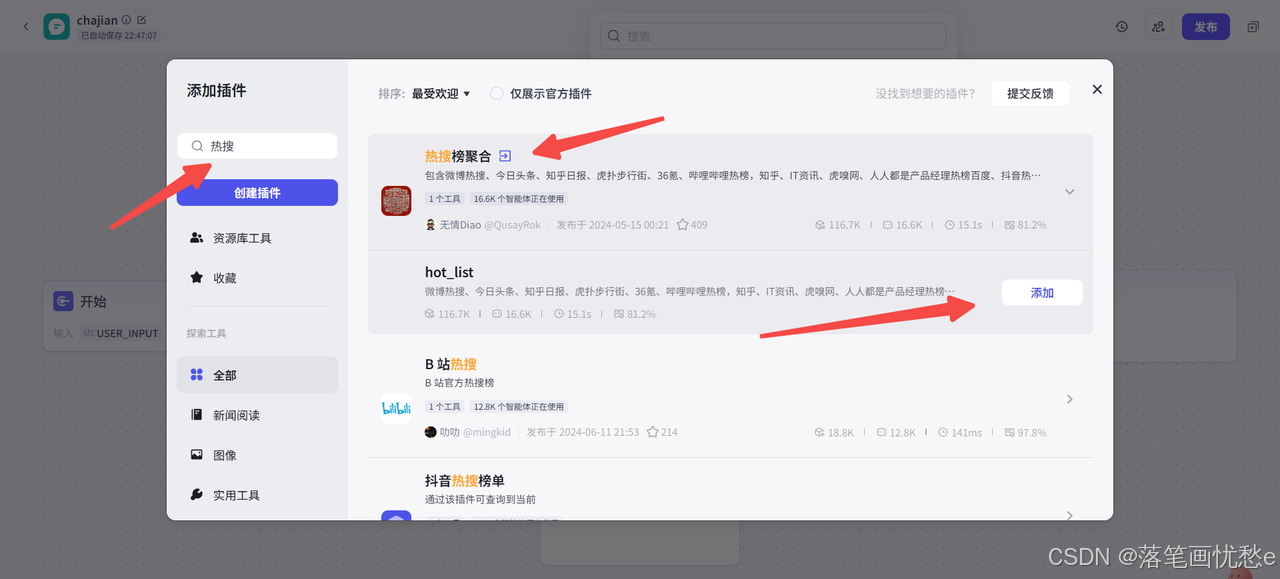The height and width of the screenshot is (579, 1280).
Task: Click the star icon next to 收藏
Action: click(x=197, y=278)
